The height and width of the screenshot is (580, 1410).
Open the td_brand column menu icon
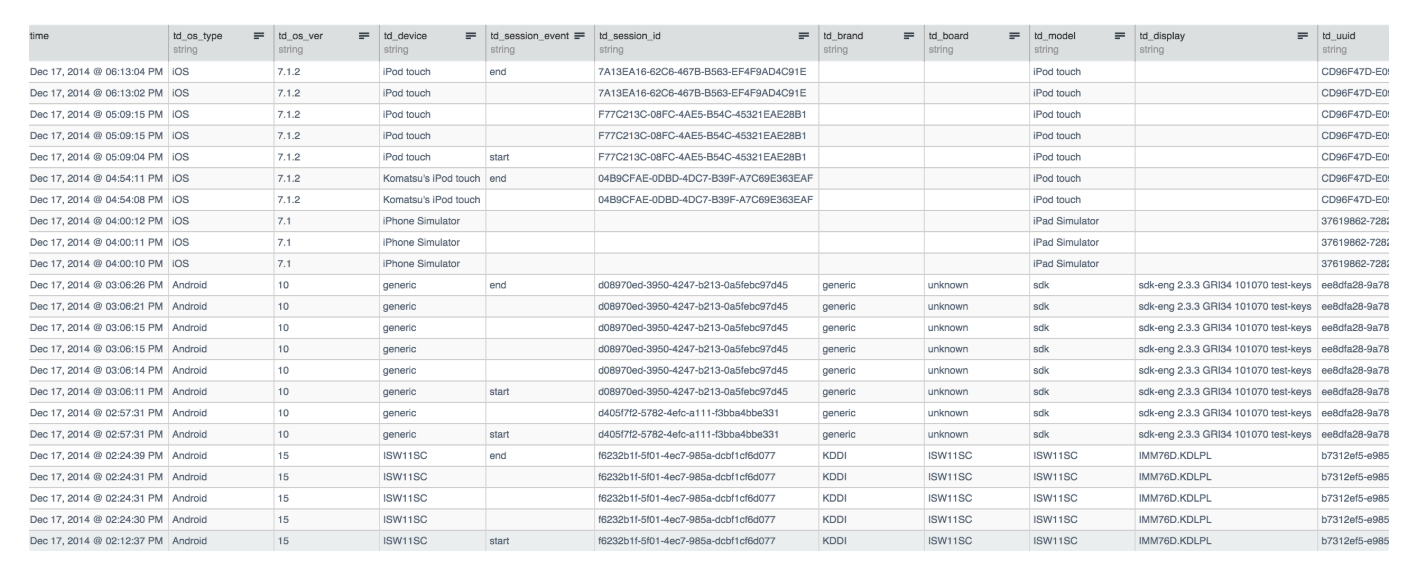tap(909, 37)
